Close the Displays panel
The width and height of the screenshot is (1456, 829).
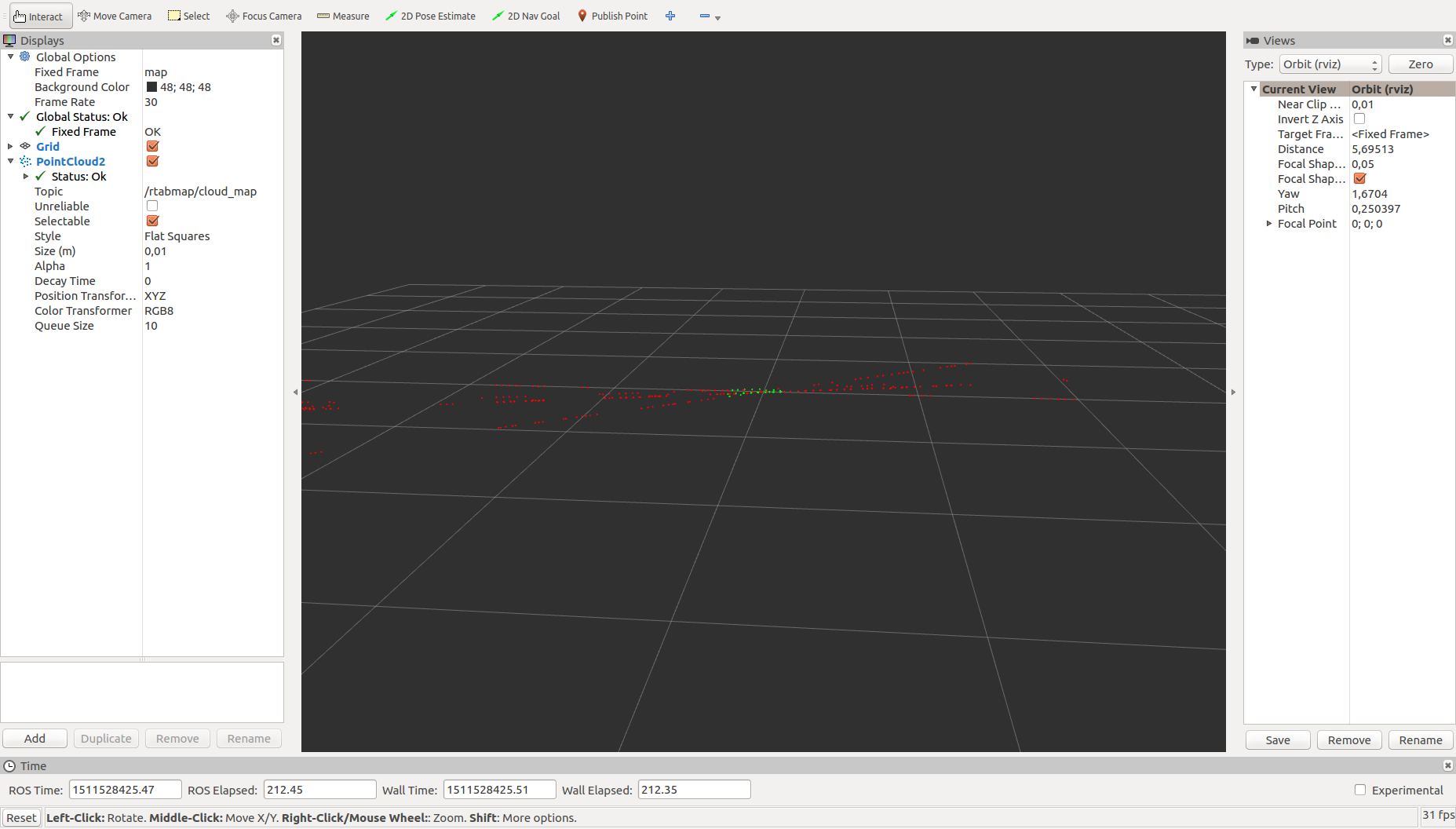276,40
